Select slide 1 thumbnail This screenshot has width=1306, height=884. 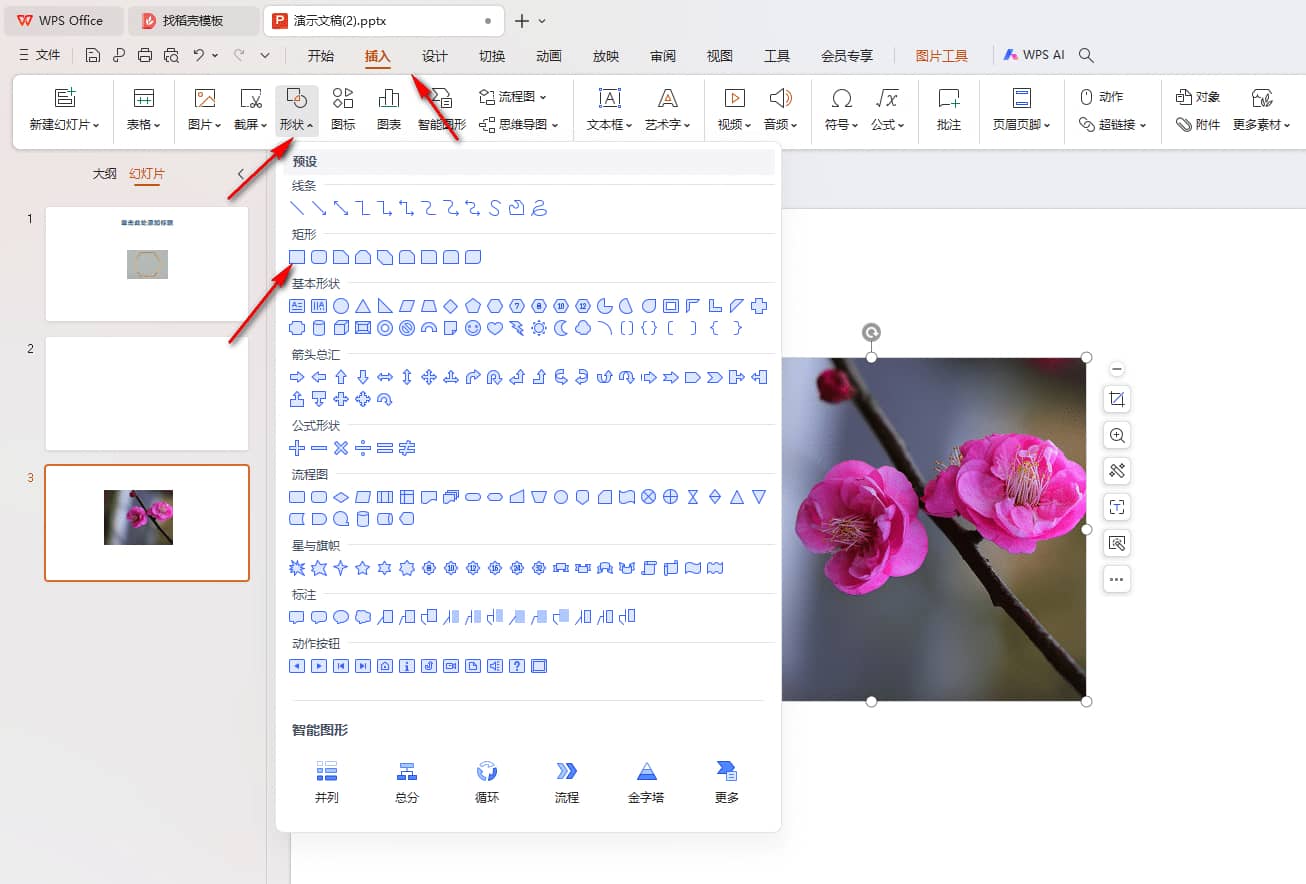[x=147, y=264]
